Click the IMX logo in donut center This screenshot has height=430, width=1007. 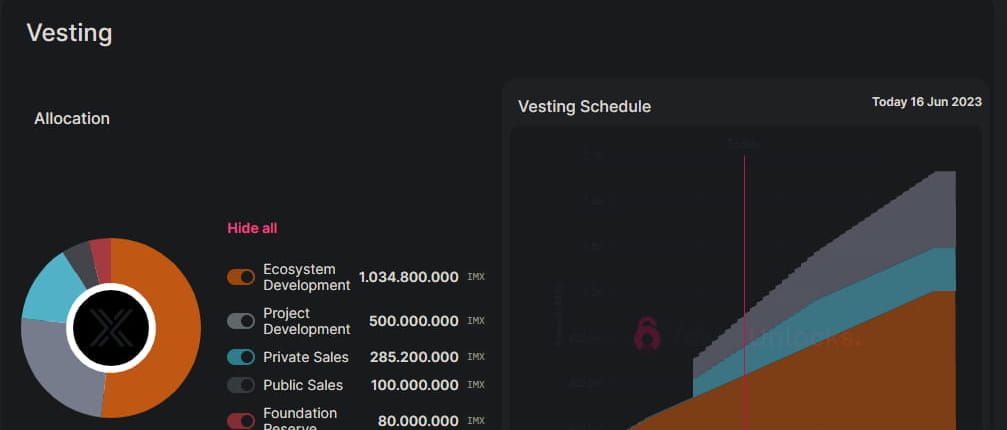[108, 328]
